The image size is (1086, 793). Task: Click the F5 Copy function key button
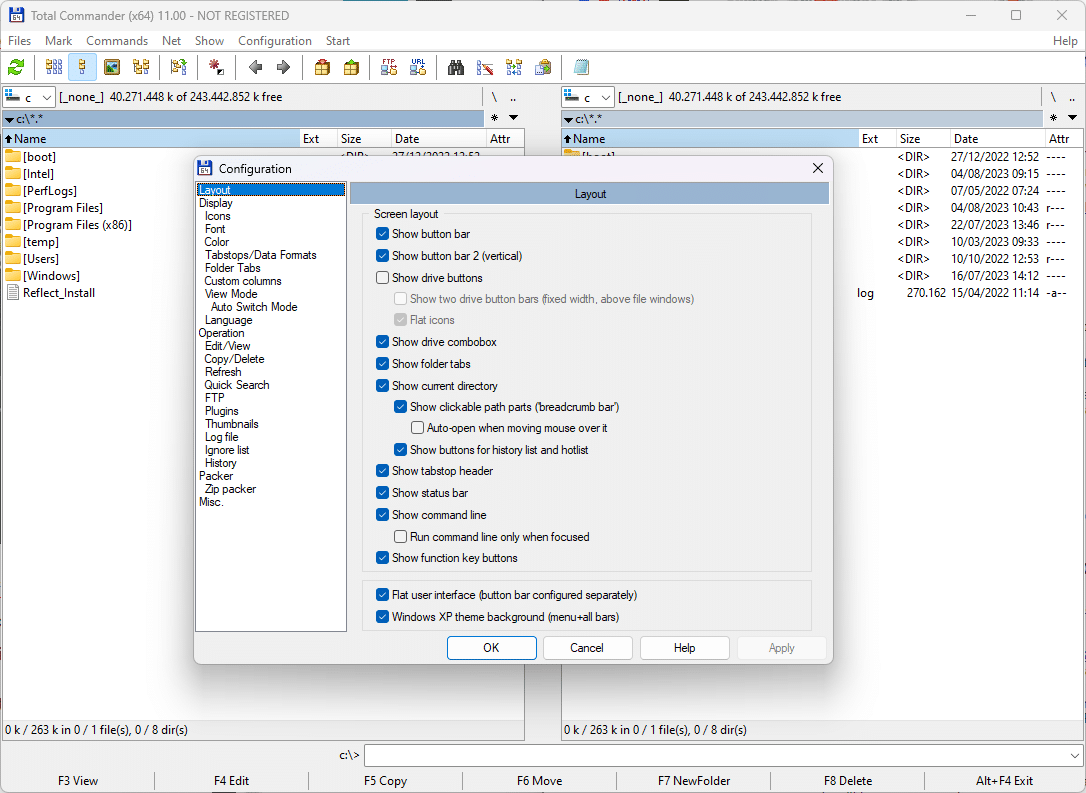point(385,781)
